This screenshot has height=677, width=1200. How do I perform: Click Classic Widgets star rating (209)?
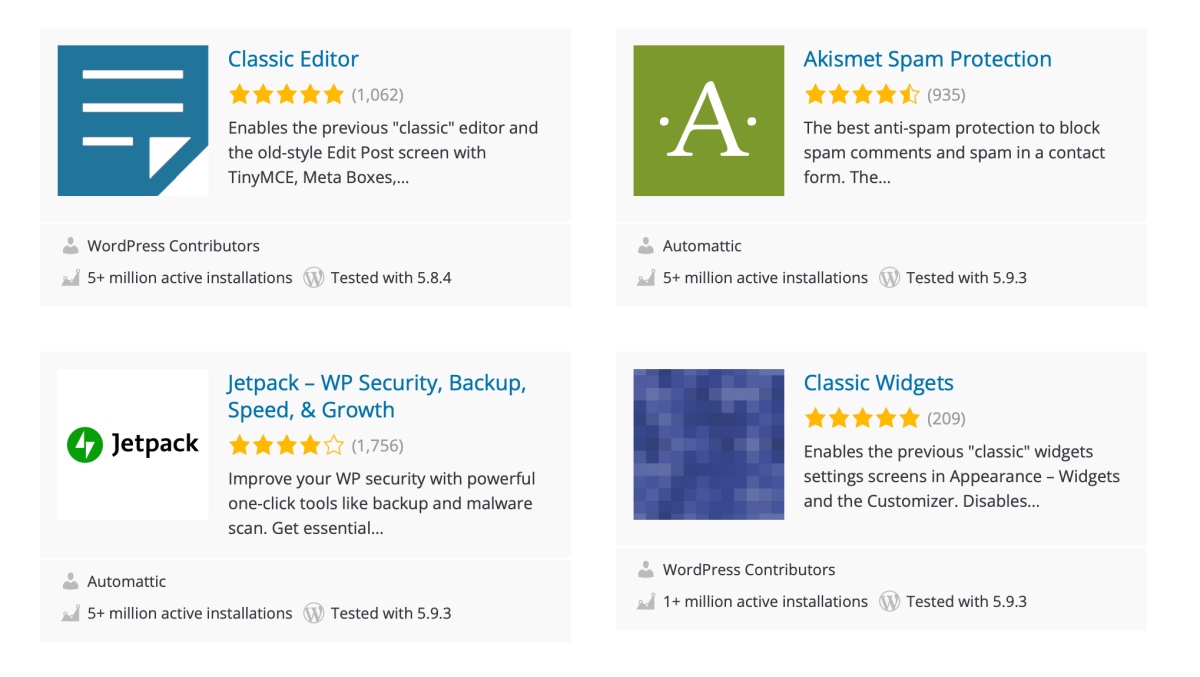(862, 419)
